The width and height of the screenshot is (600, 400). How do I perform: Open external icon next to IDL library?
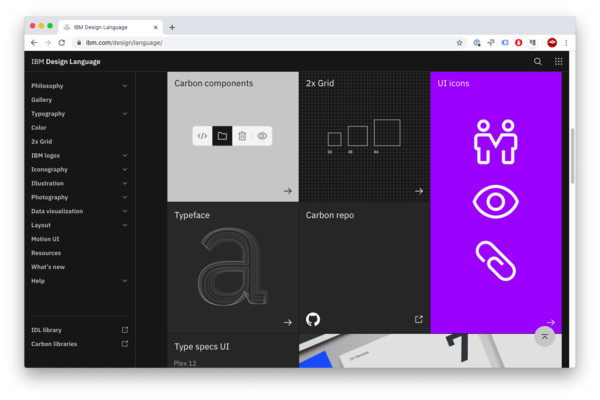(125, 330)
